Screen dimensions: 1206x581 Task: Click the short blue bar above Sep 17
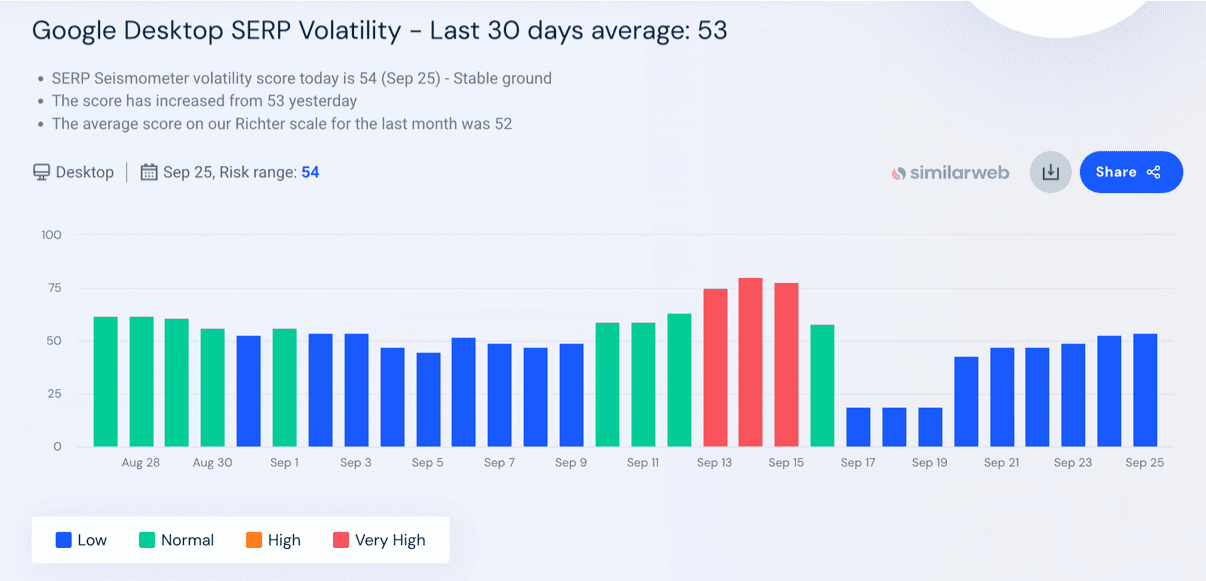point(858,427)
